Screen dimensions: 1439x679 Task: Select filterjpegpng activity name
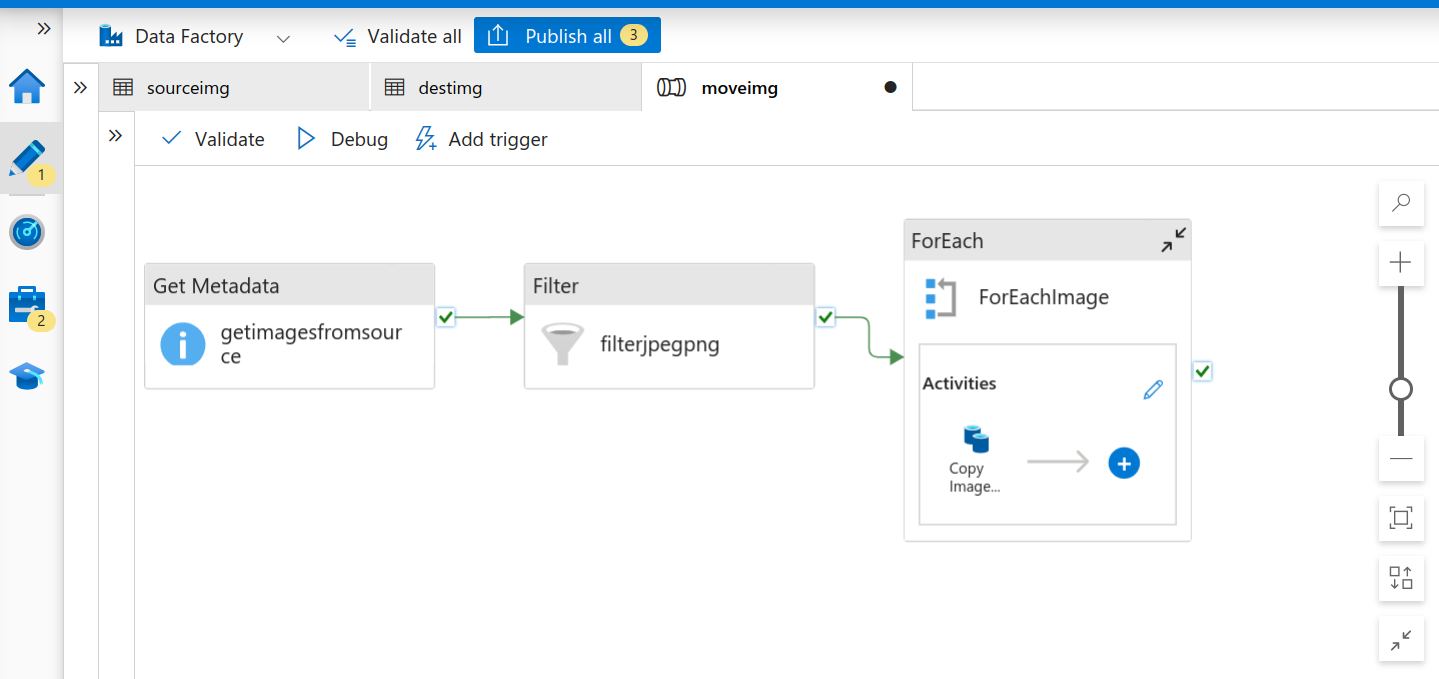pyautogui.click(x=660, y=345)
